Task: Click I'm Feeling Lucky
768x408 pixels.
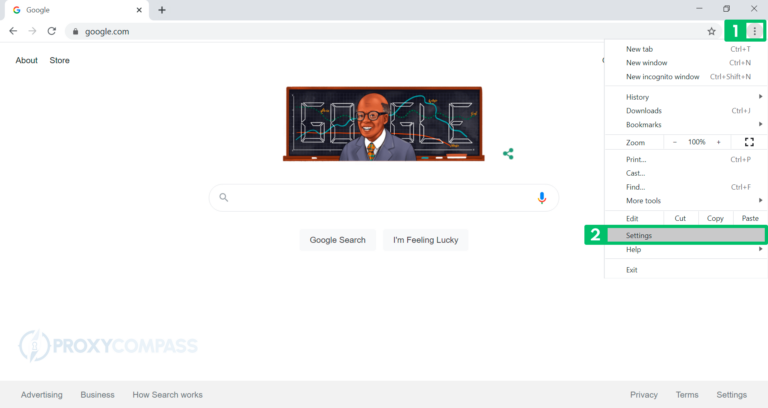Action: click(426, 240)
